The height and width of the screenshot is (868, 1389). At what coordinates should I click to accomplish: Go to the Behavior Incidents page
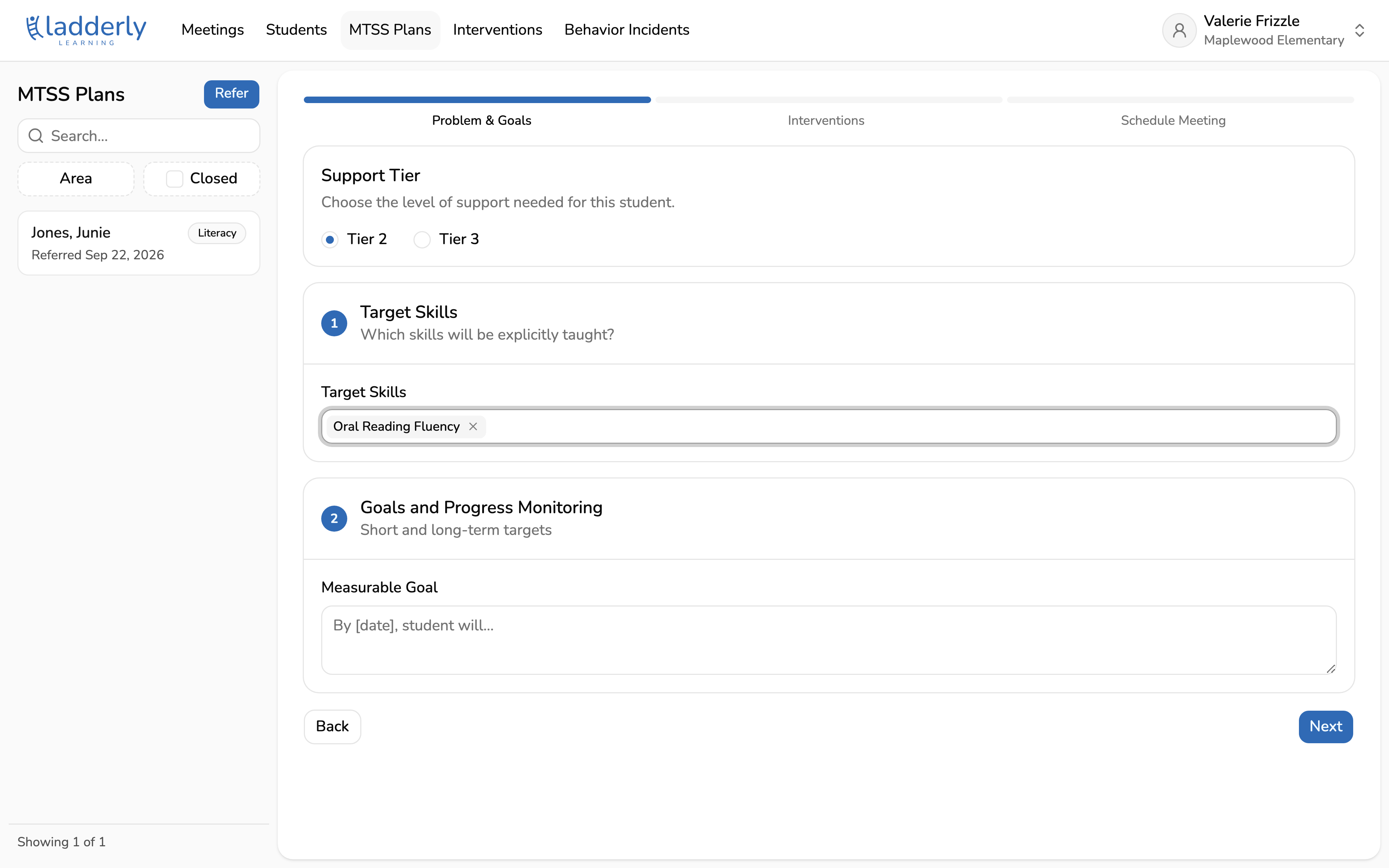coord(627,30)
